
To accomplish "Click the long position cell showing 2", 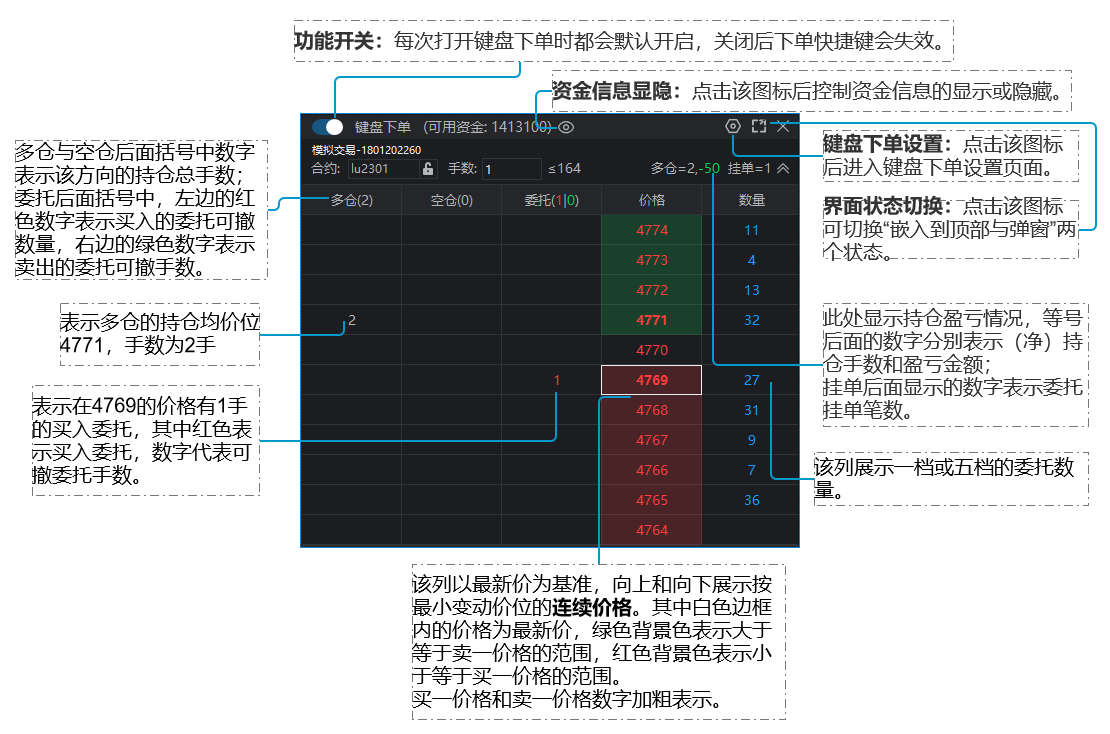I will (x=351, y=320).
